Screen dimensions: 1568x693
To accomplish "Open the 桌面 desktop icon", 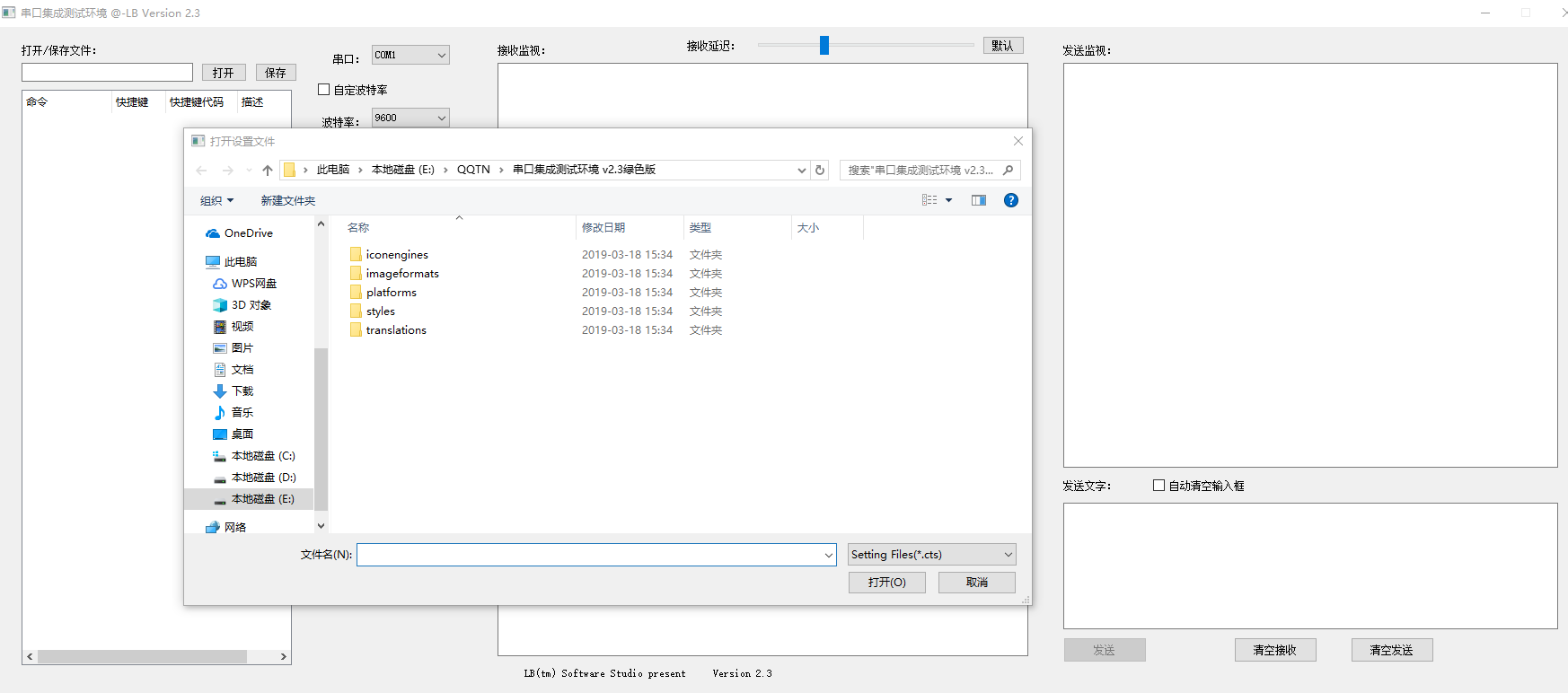I will (x=220, y=434).
